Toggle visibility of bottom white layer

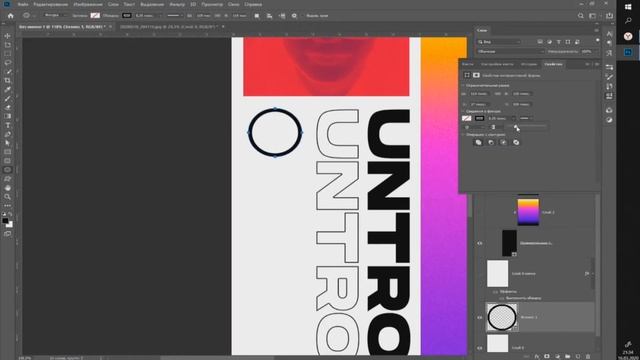pos(480,348)
